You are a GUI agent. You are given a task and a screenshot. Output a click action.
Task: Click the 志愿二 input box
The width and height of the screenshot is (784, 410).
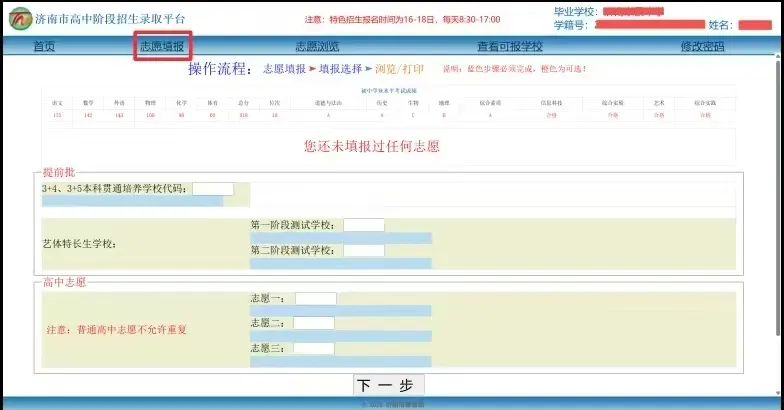click(314, 323)
